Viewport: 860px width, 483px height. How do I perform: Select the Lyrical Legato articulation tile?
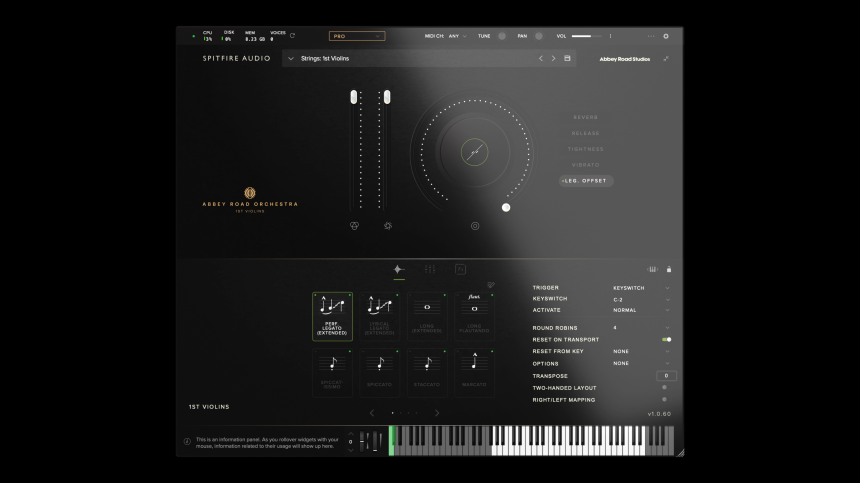pyautogui.click(x=379, y=316)
